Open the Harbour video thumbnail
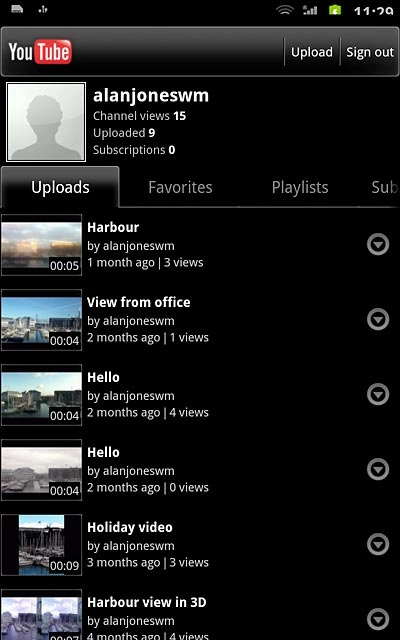 (x=41, y=245)
